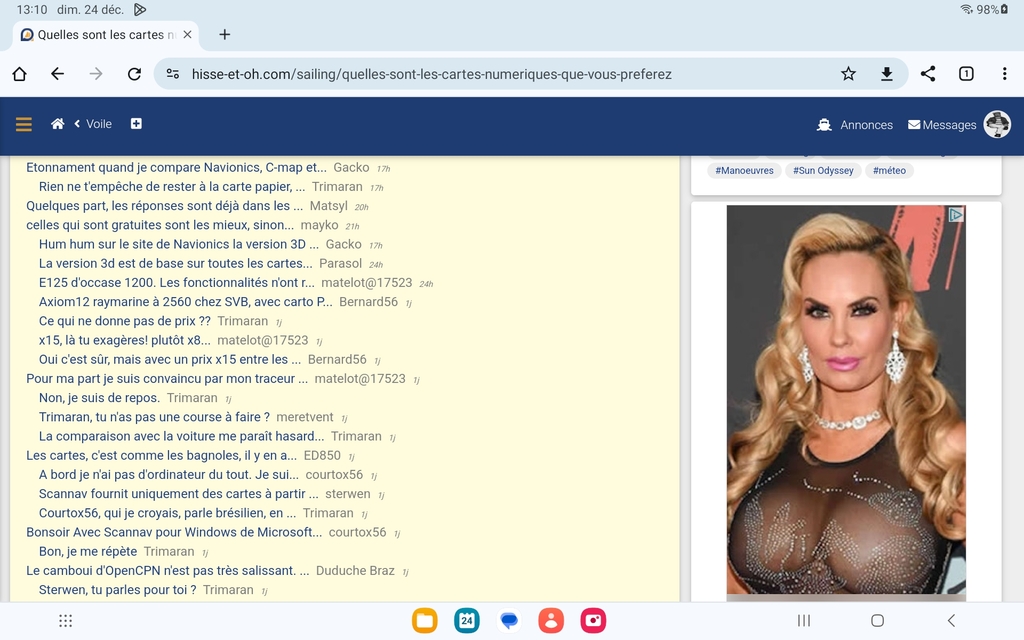Open the app drawer grid icon
The image size is (1024, 640).
65,620
